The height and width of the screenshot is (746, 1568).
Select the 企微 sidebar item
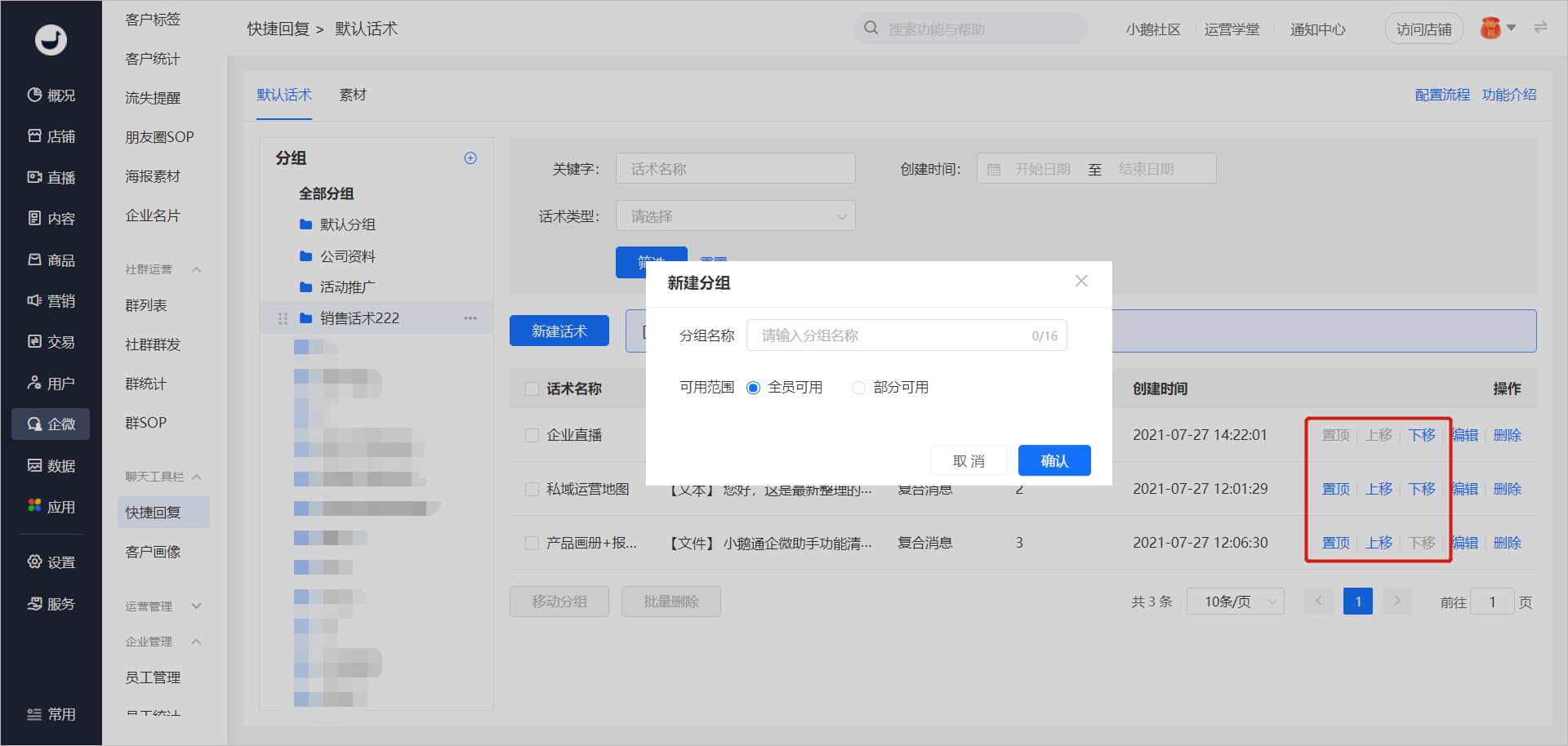(x=51, y=424)
